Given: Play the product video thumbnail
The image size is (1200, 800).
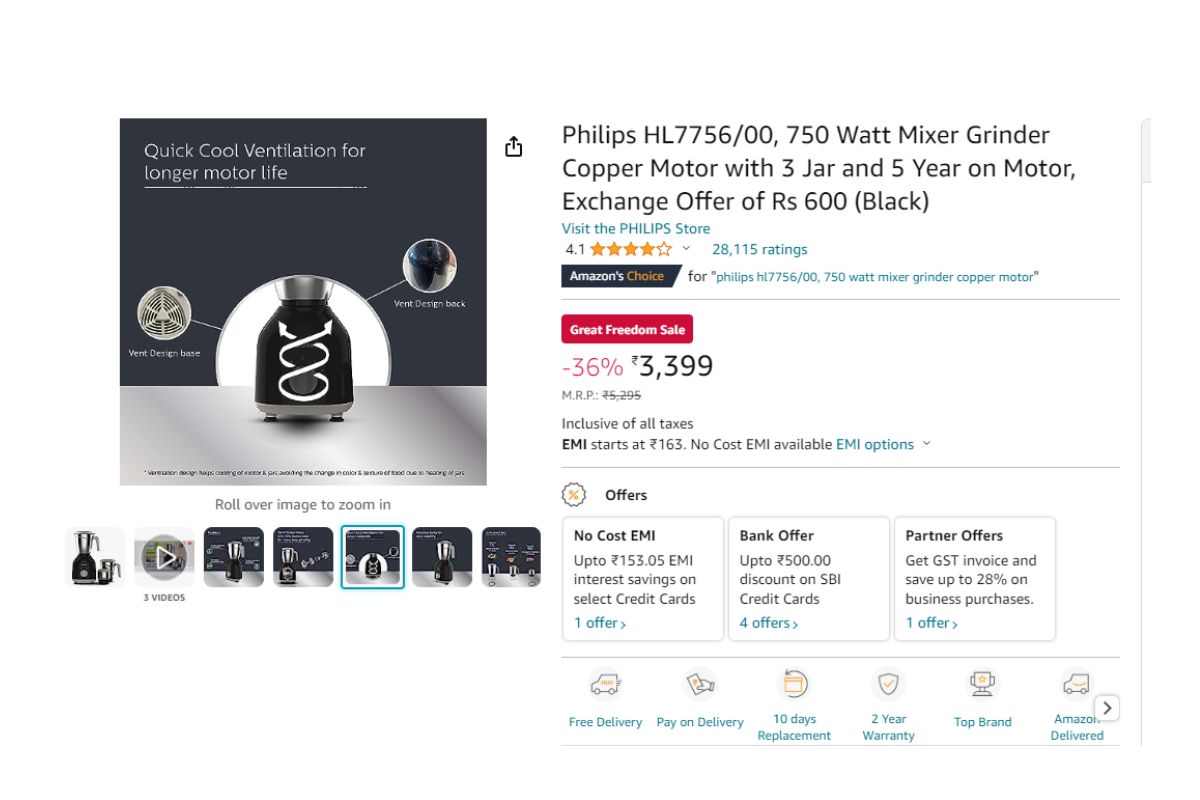Looking at the screenshot, I should pyautogui.click(x=164, y=557).
